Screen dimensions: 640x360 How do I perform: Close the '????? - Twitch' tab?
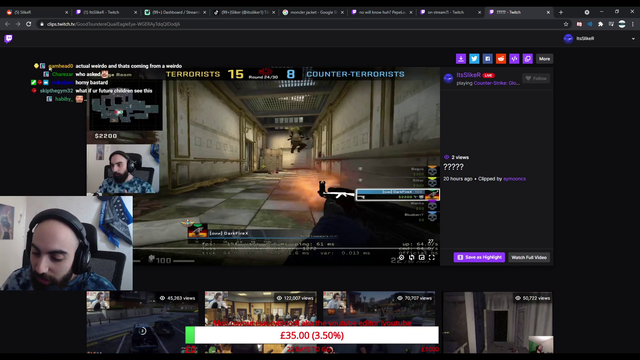click(x=548, y=12)
